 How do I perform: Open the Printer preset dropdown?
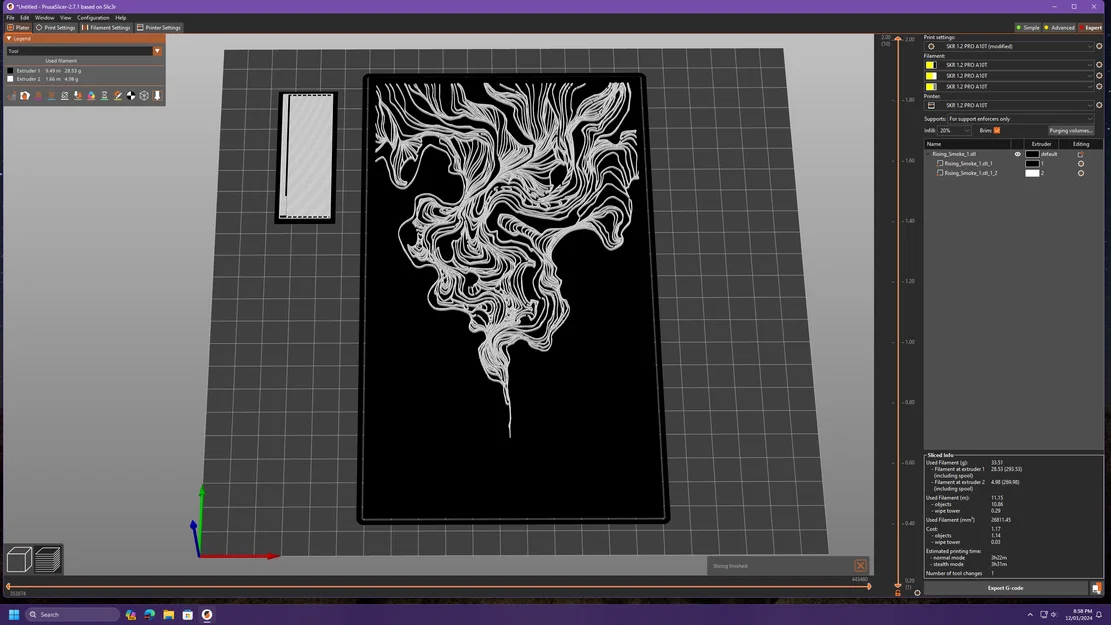(x=1010, y=105)
